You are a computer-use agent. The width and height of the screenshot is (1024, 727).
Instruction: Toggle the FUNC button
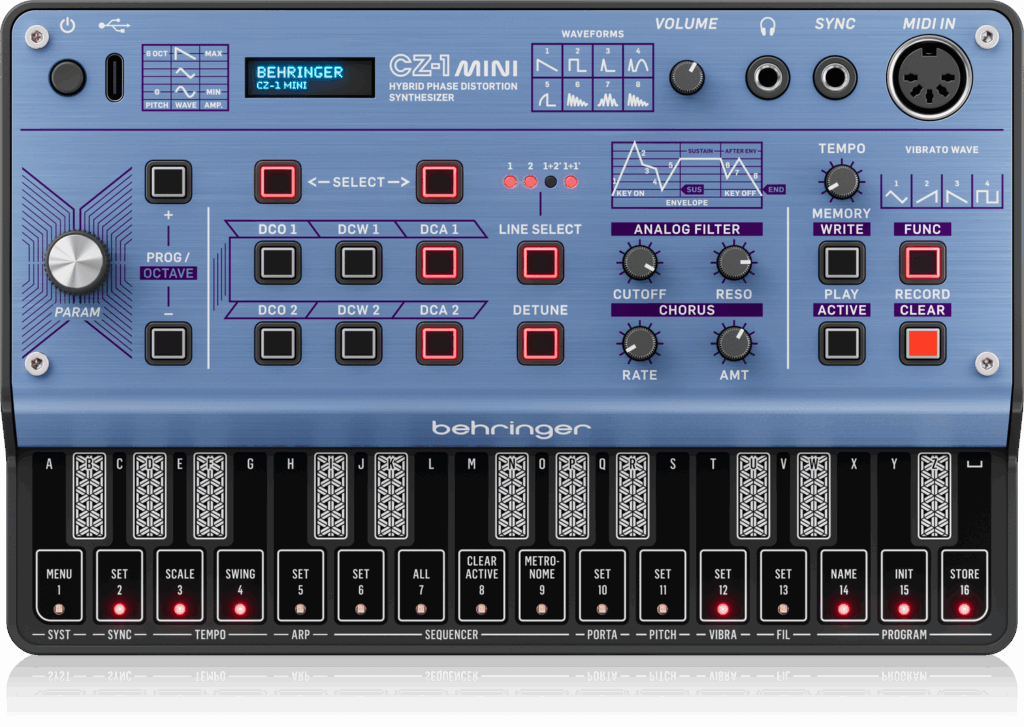tap(921, 263)
